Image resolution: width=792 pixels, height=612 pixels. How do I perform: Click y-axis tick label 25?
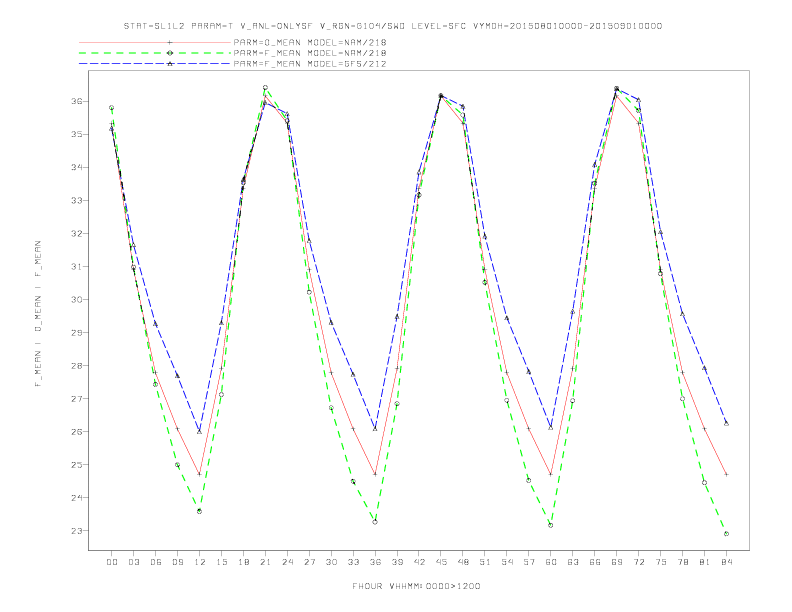click(x=77, y=465)
